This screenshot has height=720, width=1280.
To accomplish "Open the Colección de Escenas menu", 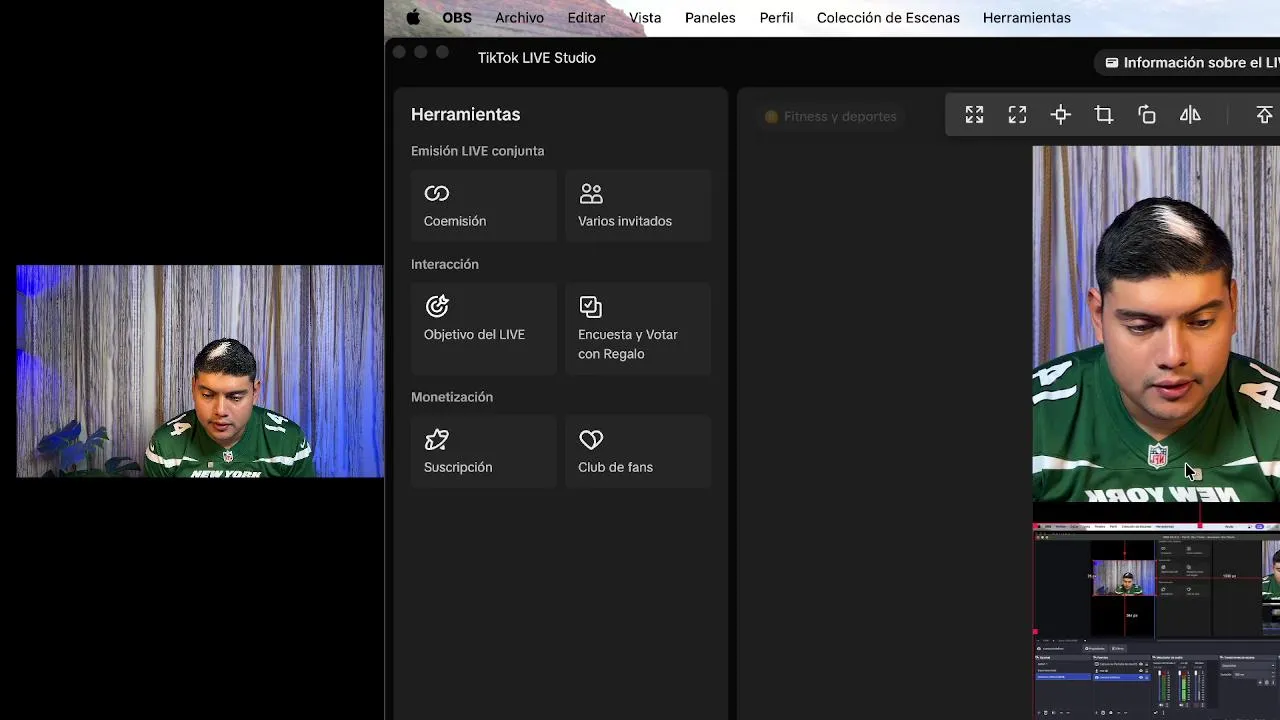I will [888, 18].
